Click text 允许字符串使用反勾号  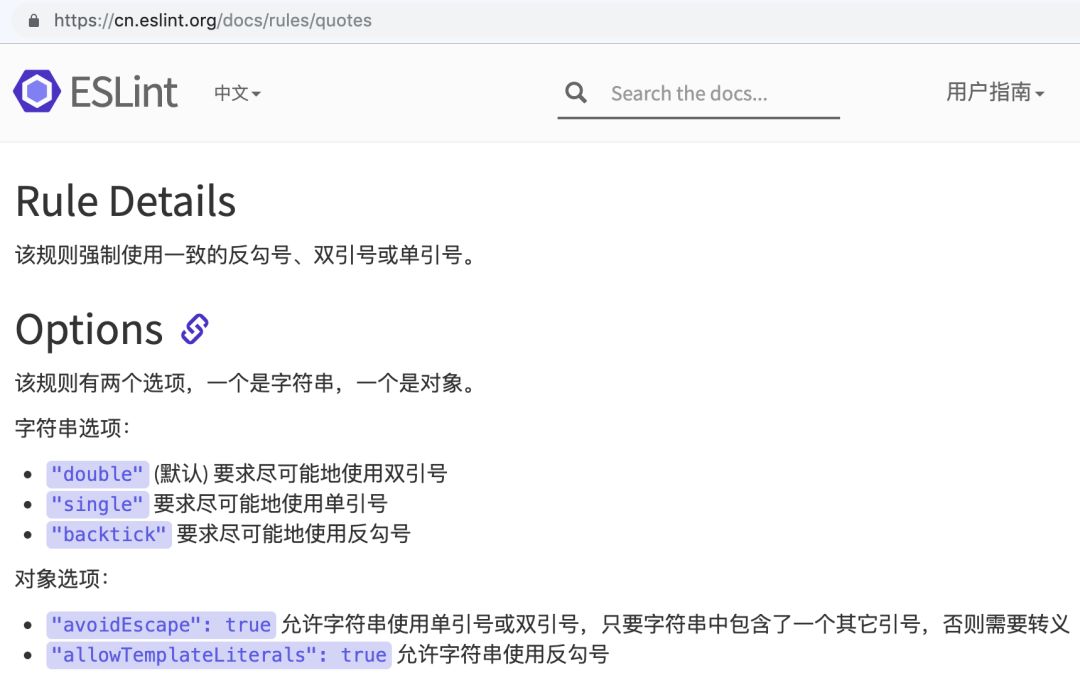pos(503,654)
